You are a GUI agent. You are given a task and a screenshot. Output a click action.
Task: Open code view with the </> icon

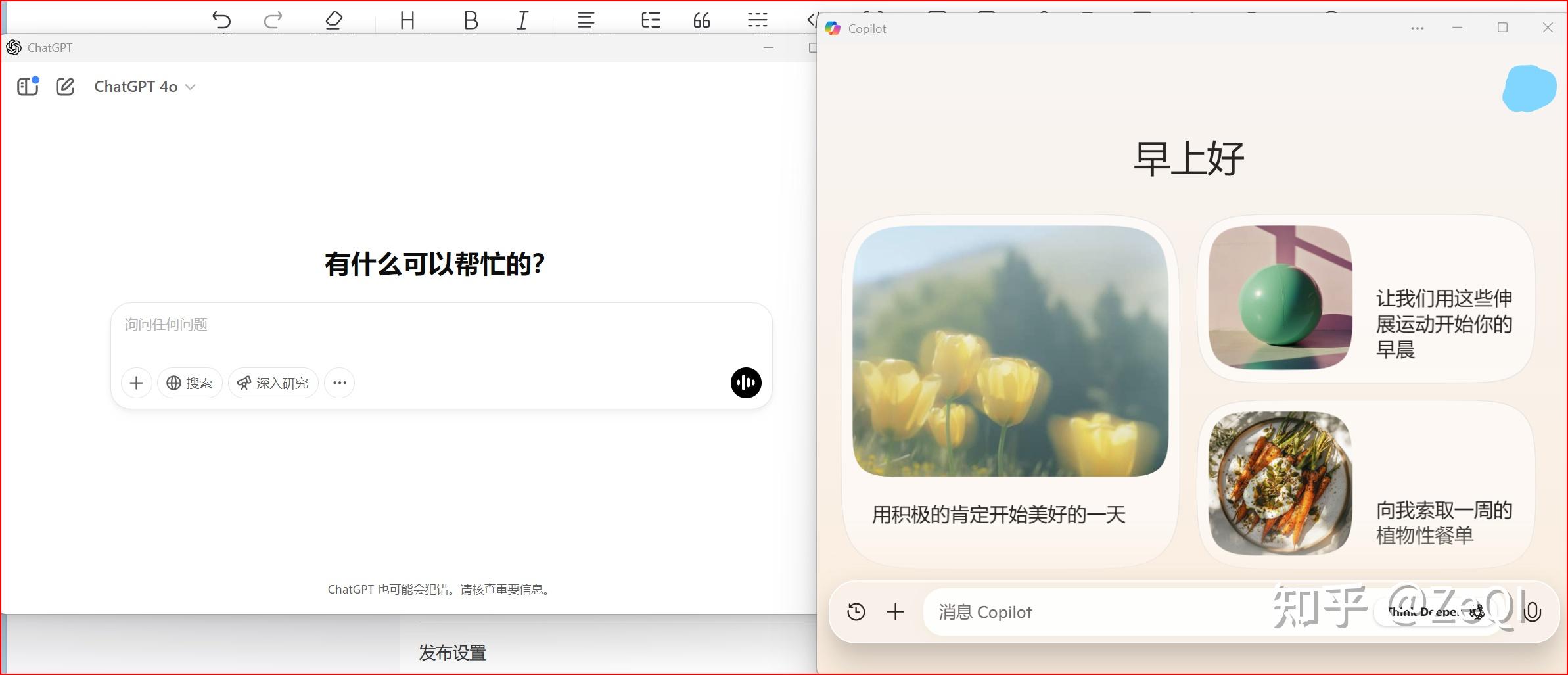[813, 20]
